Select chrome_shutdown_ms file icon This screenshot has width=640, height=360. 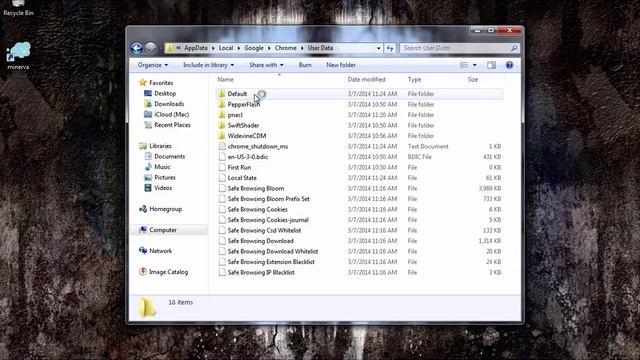[x=222, y=147]
